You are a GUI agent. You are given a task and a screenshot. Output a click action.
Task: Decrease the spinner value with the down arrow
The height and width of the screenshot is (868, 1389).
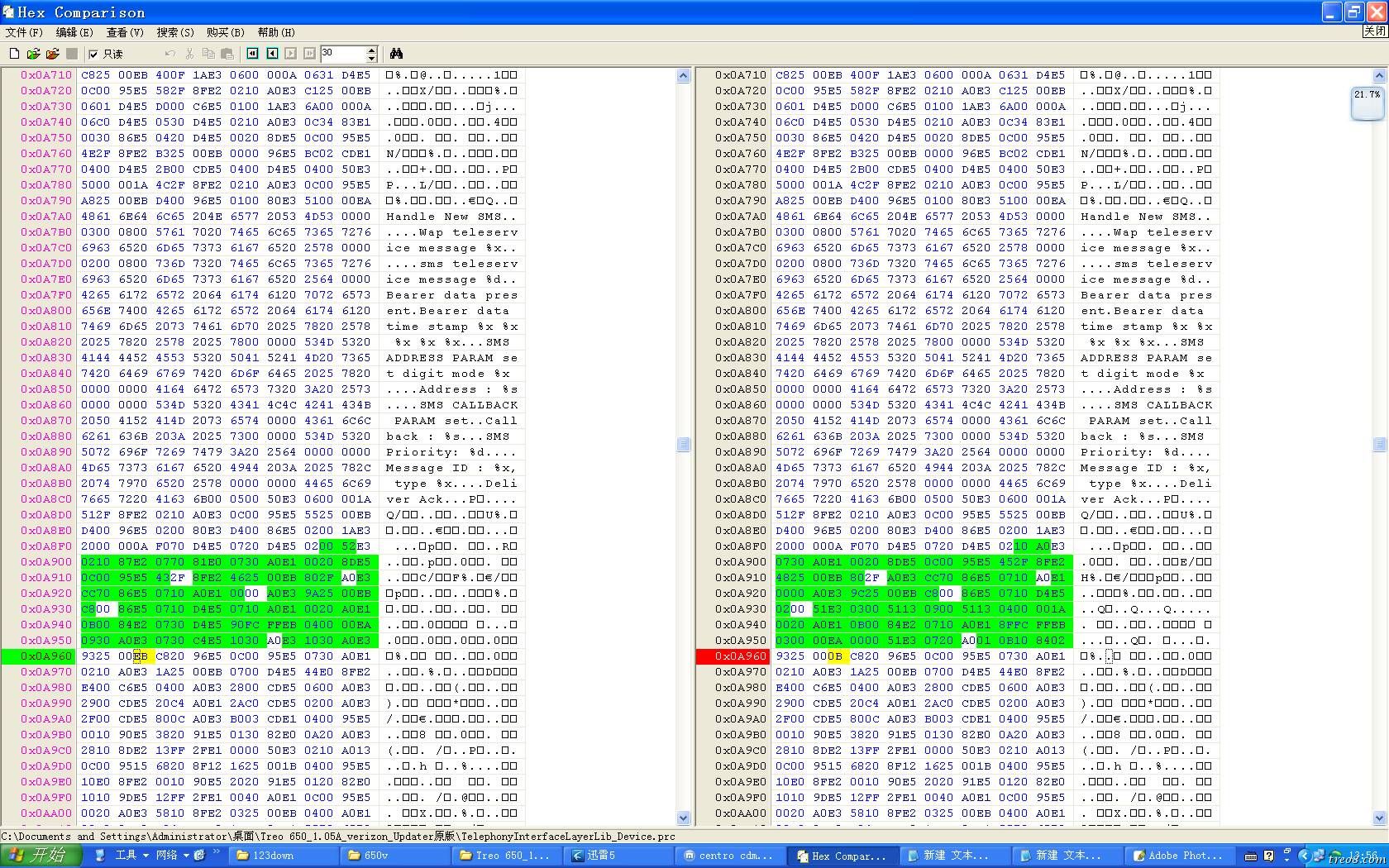(371, 58)
